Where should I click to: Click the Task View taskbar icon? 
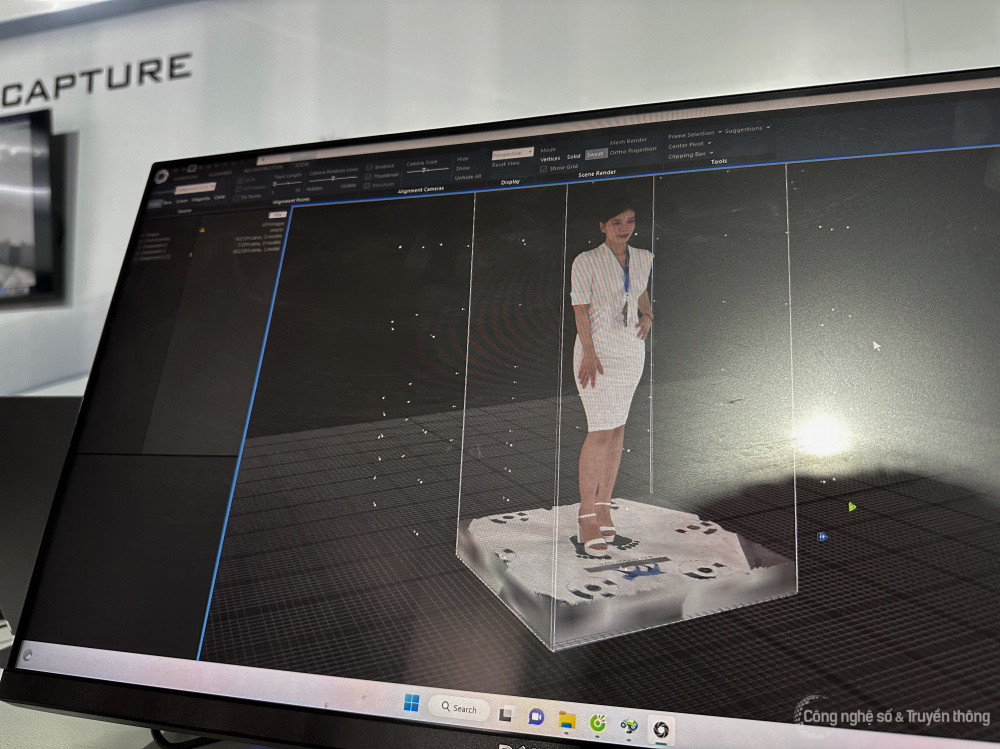507,714
